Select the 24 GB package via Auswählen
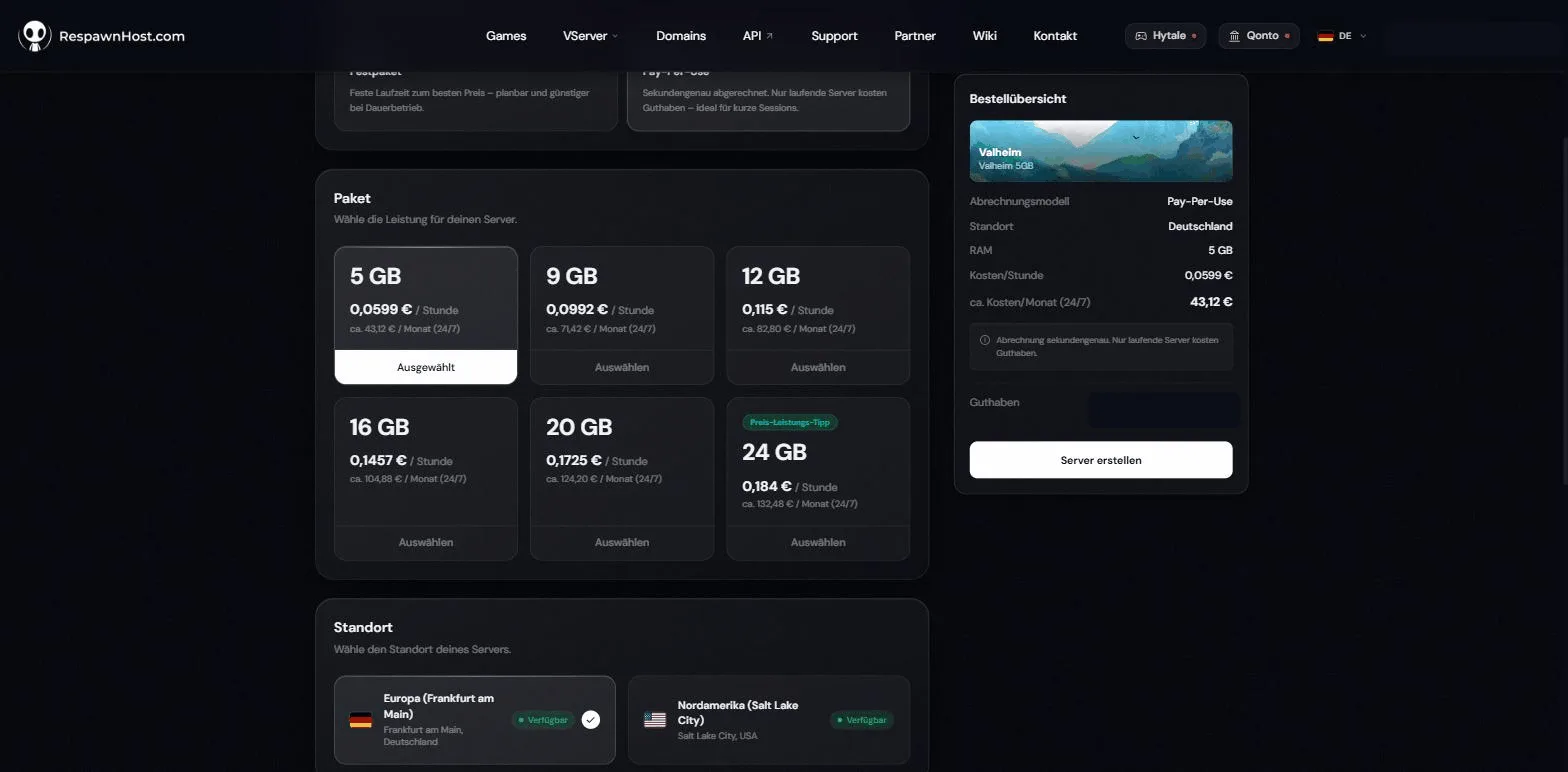The height and width of the screenshot is (772, 1568). (x=818, y=542)
